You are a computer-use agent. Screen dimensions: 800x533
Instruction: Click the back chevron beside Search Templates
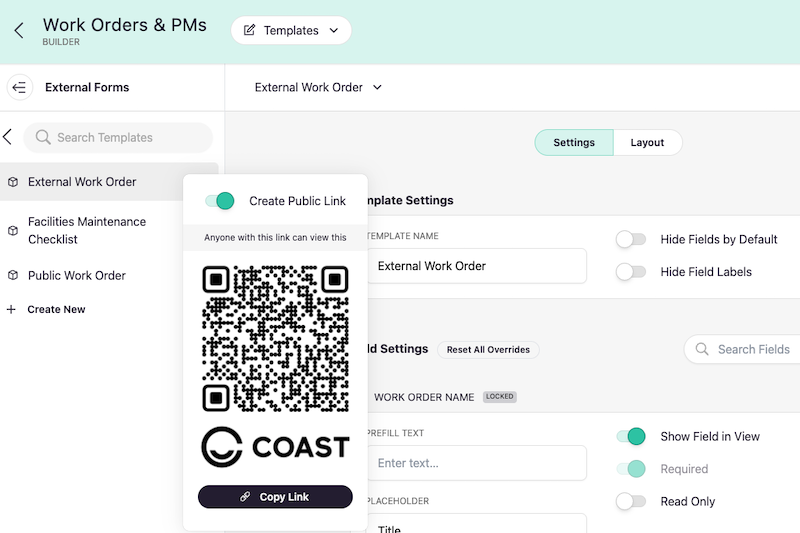[x=8, y=137]
